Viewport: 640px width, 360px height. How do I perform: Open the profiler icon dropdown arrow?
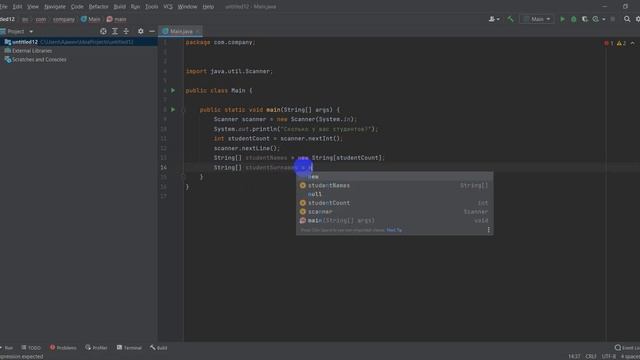tap(604, 19)
